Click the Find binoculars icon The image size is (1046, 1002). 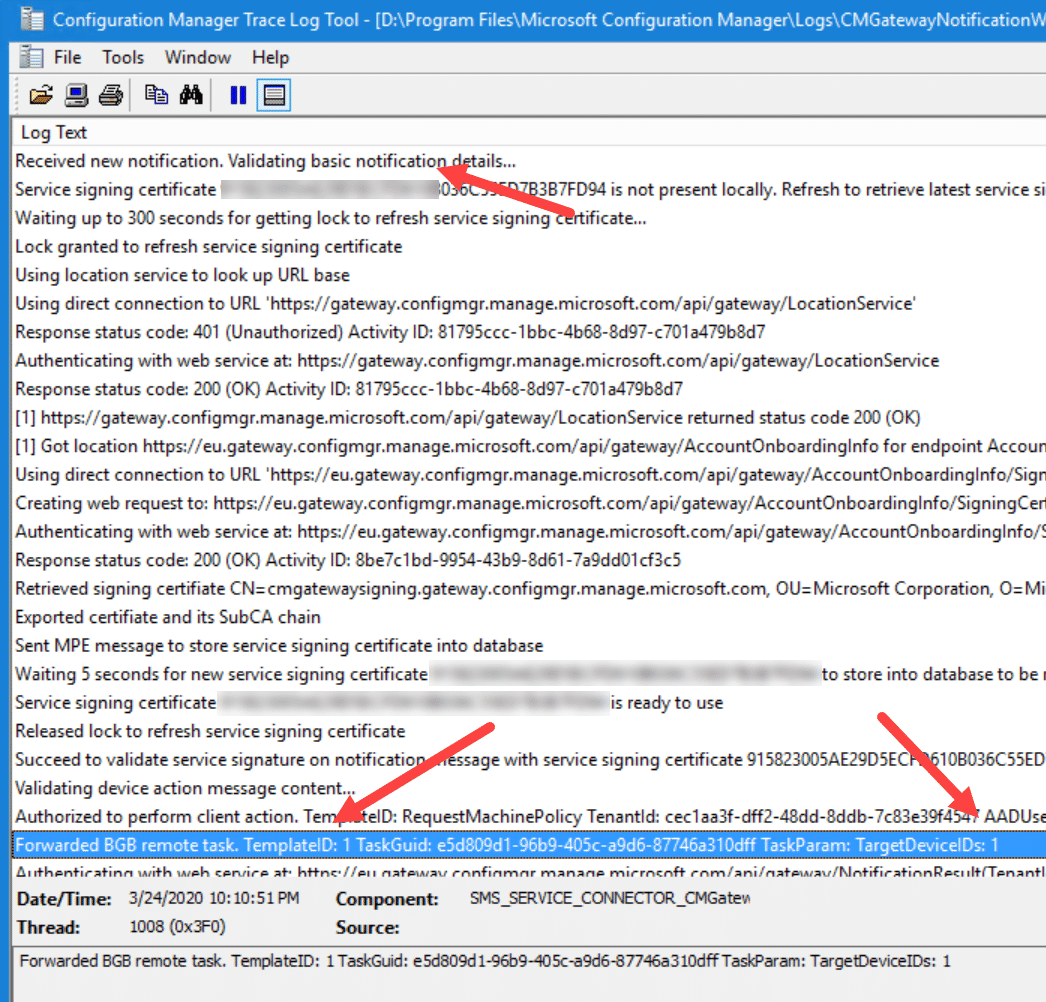pyautogui.click(x=191, y=95)
